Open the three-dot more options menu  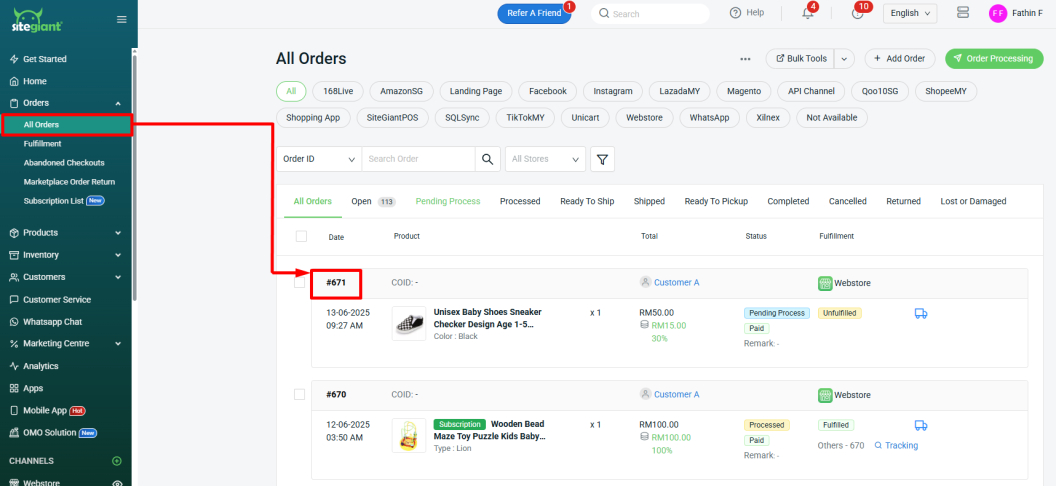pyautogui.click(x=745, y=59)
